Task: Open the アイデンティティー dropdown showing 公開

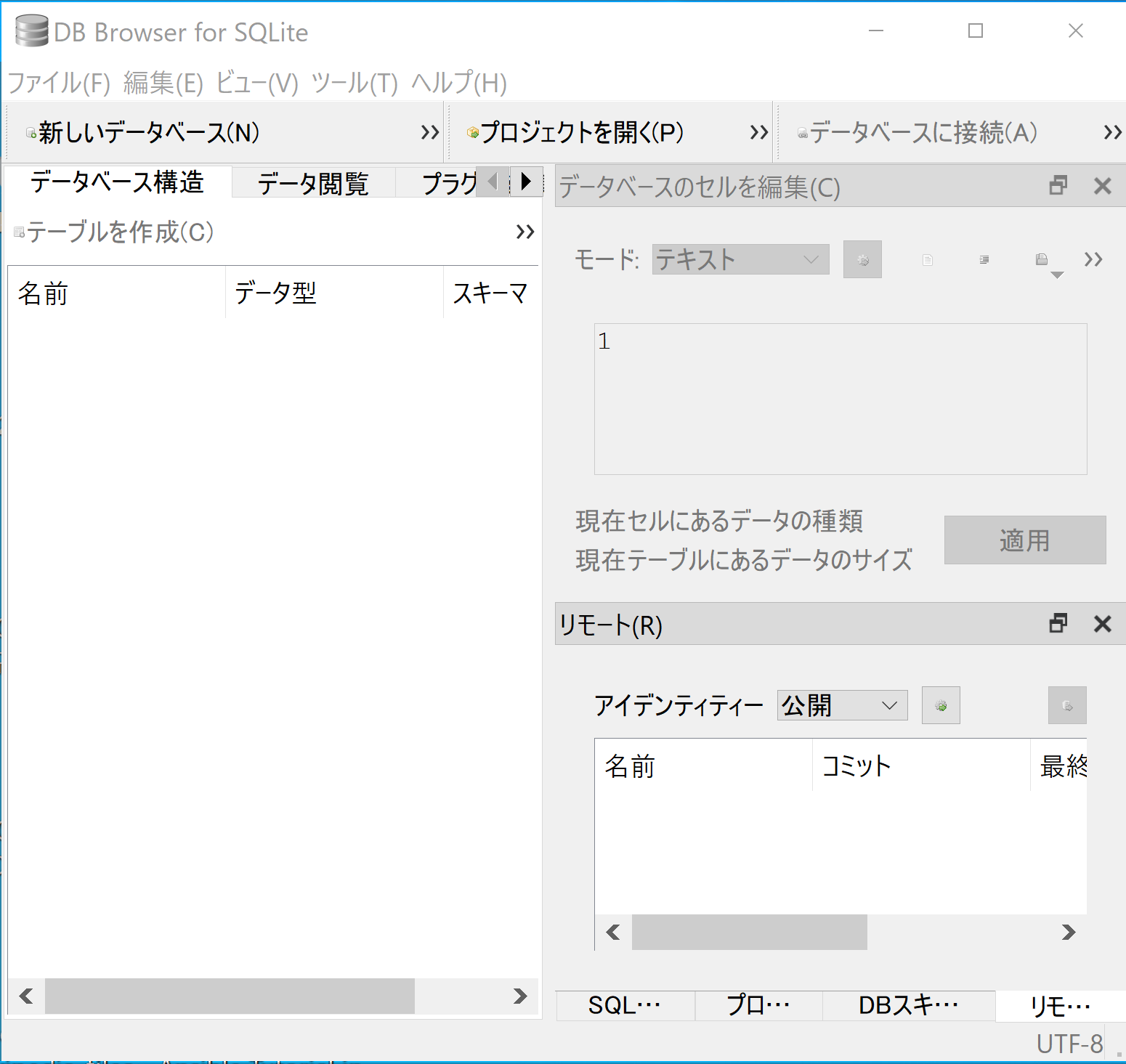Action: point(843,705)
